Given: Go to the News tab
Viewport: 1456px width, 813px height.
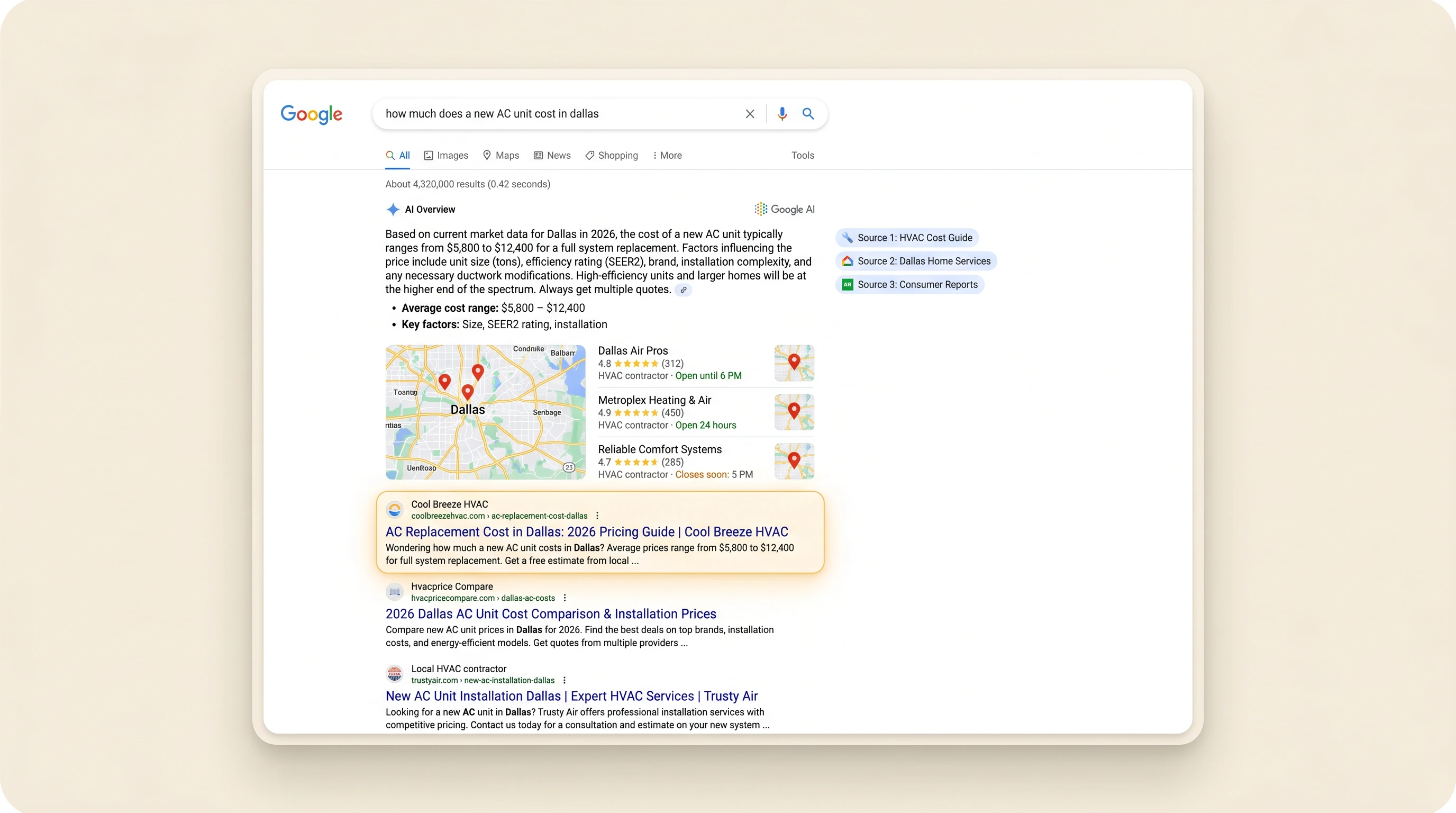Looking at the screenshot, I should tap(552, 156).
